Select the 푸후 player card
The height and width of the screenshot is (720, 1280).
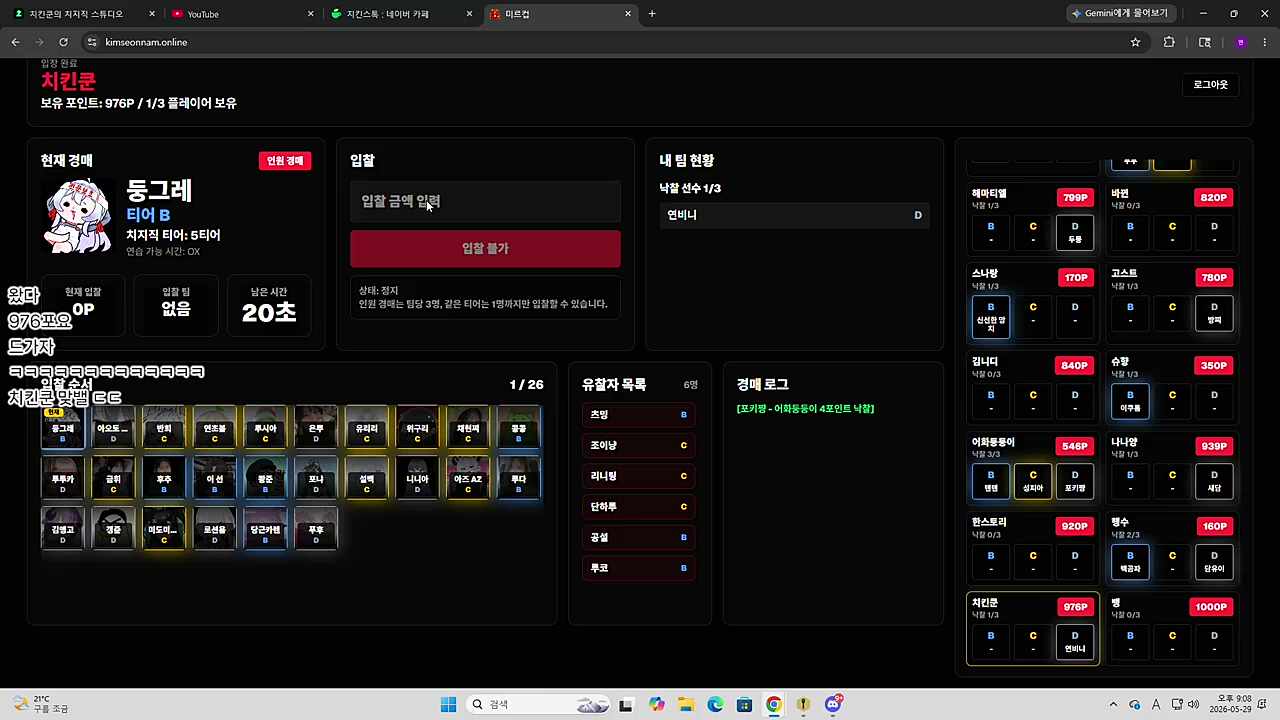pyautogui.click(x=316, y=529)
